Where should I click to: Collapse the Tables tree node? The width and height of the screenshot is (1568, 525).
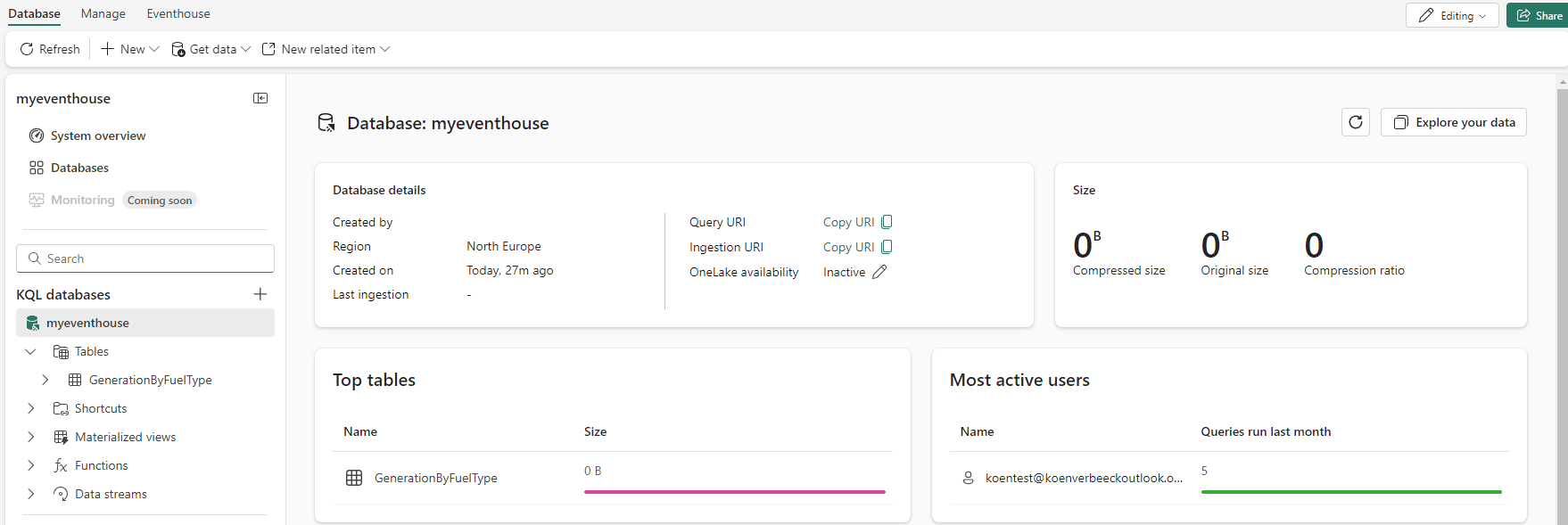30,351
